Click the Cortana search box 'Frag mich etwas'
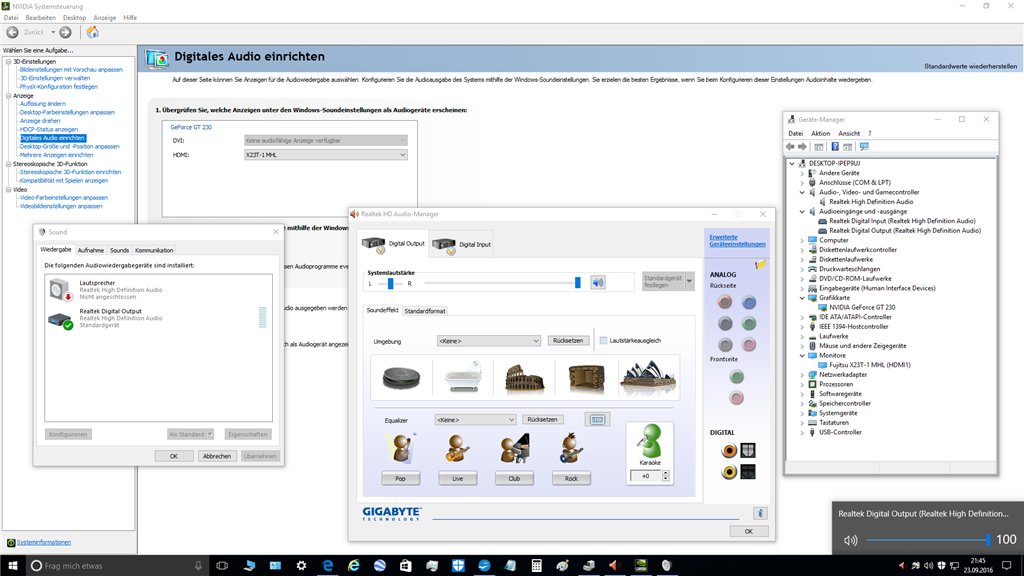 coord(118,566)
